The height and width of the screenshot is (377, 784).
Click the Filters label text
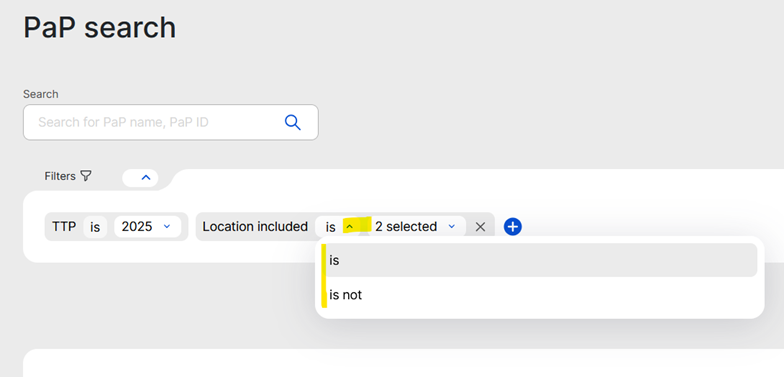coord(60,176)
